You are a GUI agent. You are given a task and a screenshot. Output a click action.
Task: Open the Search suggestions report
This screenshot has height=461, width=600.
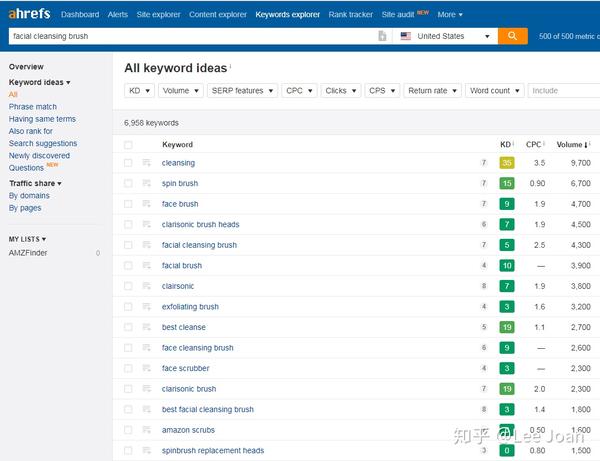tap(43, 143)
